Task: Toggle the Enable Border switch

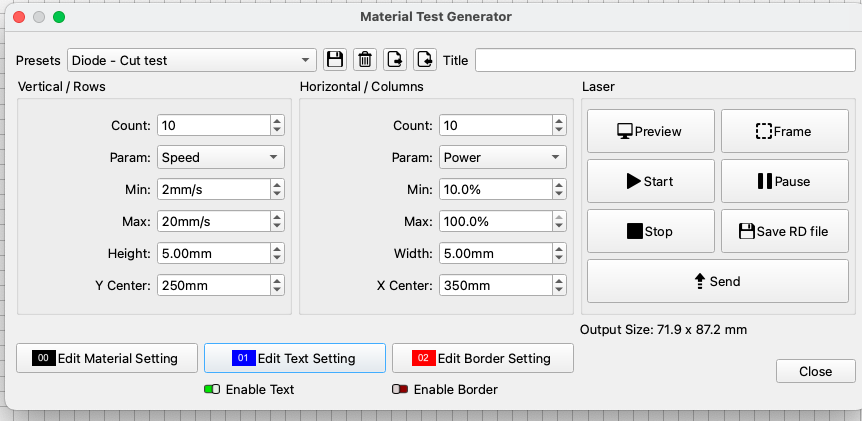Action: [x=399, y=389]
